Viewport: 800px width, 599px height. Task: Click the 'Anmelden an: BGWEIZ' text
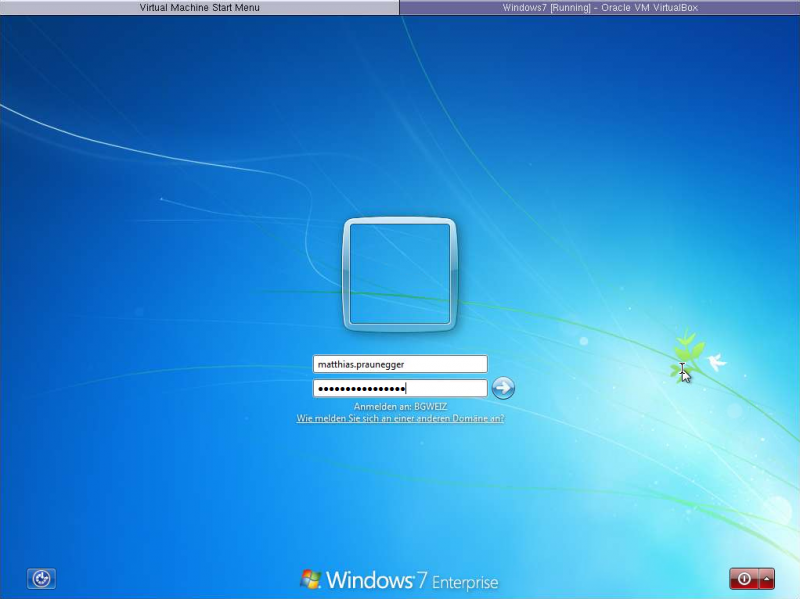(x=401, y=407)
